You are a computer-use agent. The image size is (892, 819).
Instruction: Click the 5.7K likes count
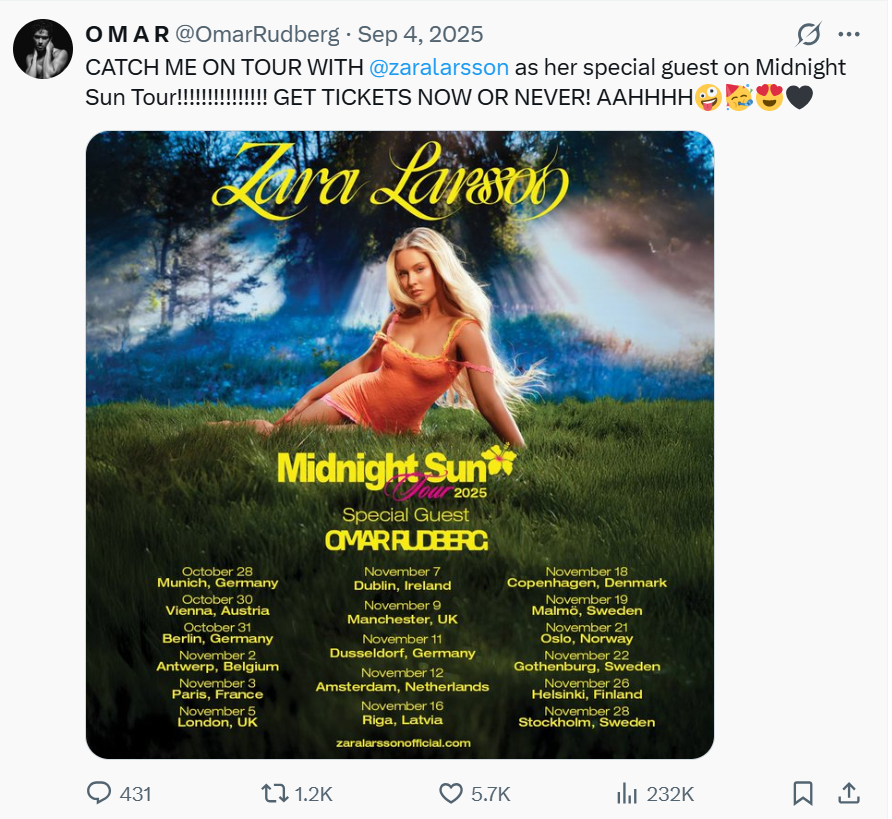pyautogui.click(x=490, y=794)
